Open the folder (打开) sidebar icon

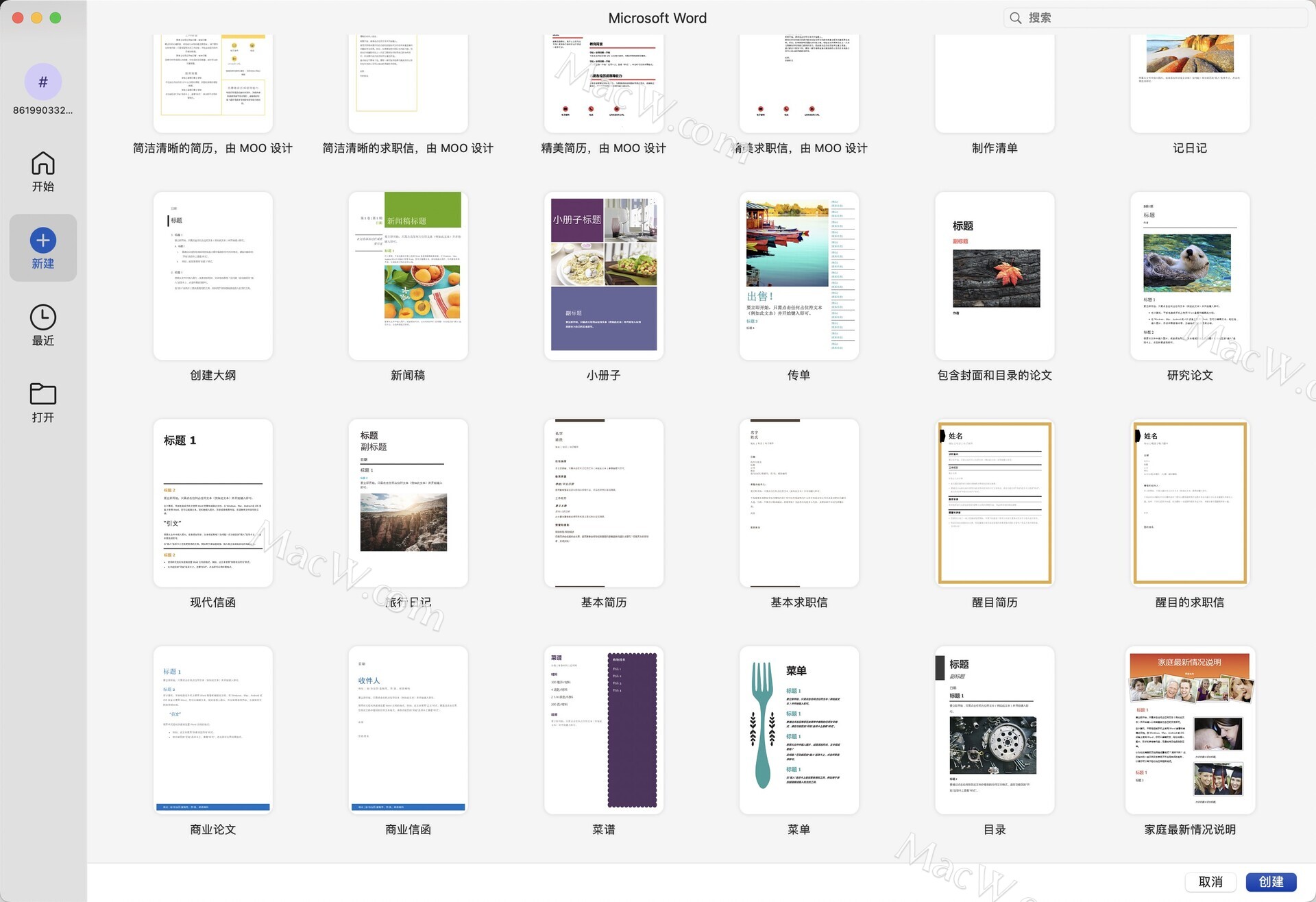[x=42, y=393]
